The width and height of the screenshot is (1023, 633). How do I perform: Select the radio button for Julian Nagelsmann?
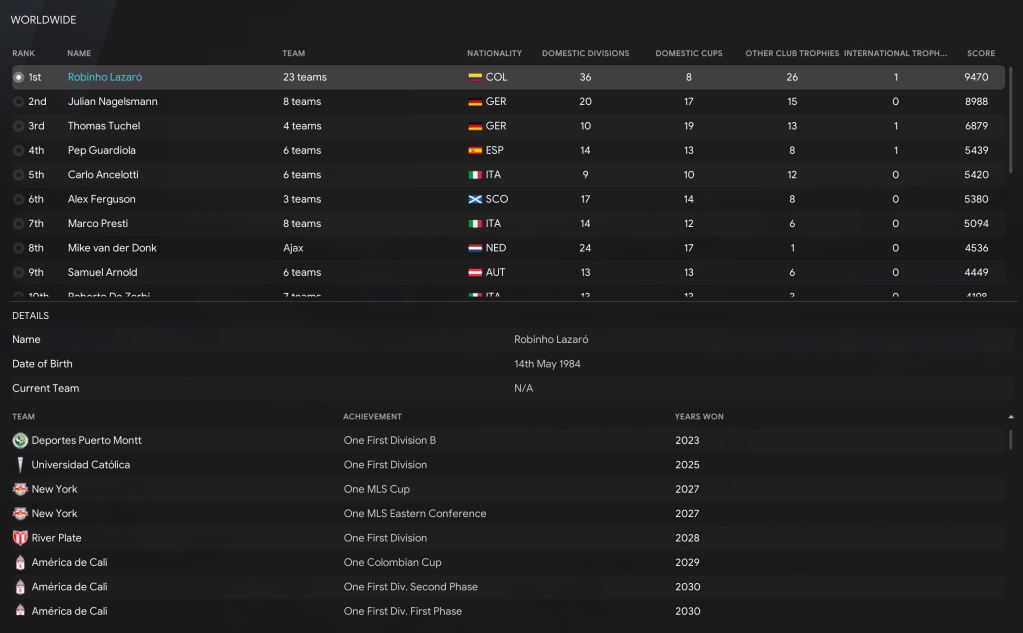click(18, 102)
